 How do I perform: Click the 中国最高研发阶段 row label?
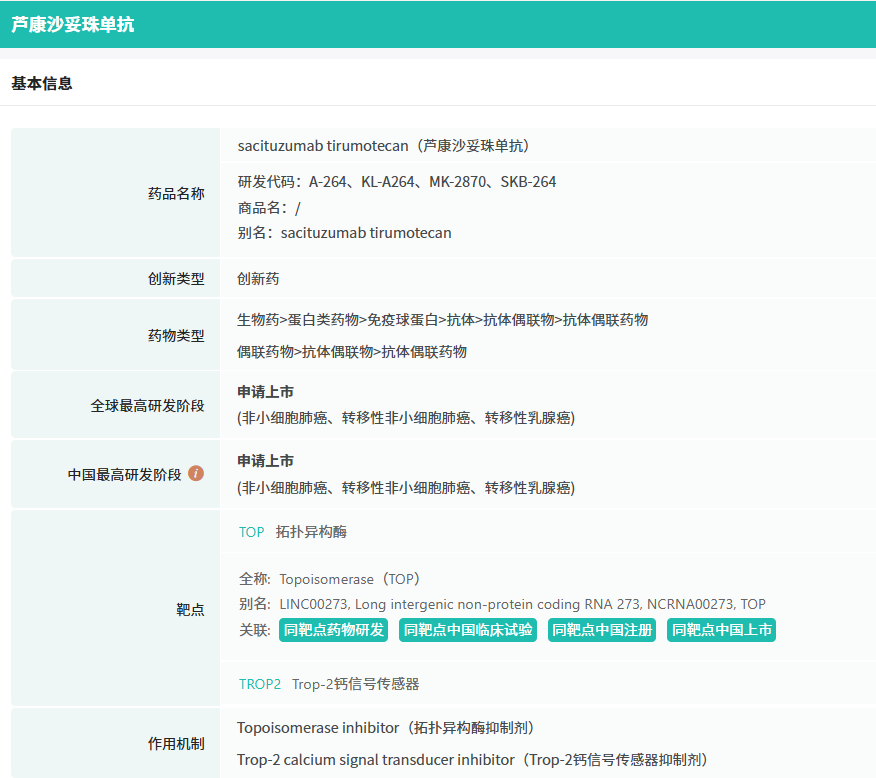click(125, 474)
